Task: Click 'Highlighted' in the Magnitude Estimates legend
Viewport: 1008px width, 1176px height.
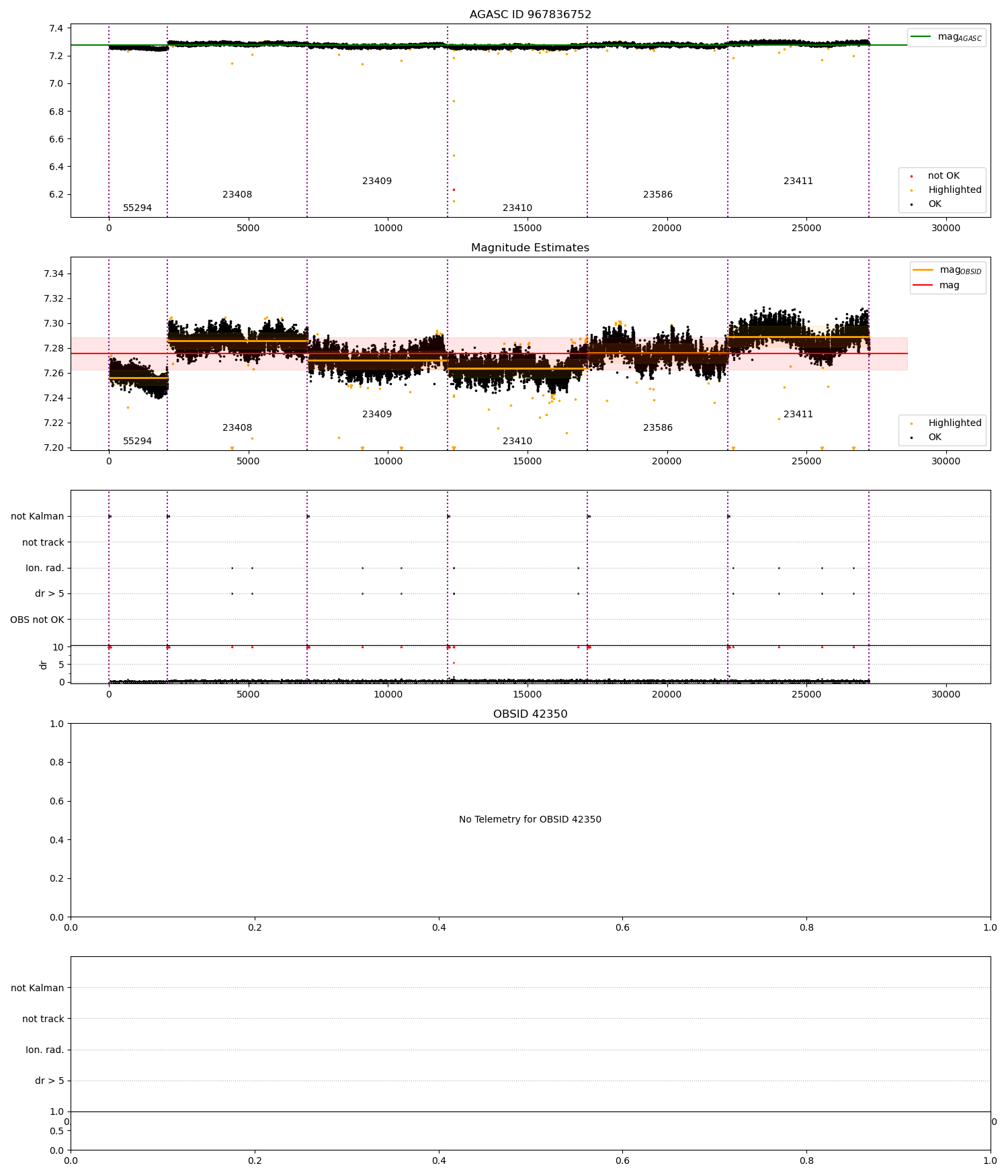Action: (955, 423)
